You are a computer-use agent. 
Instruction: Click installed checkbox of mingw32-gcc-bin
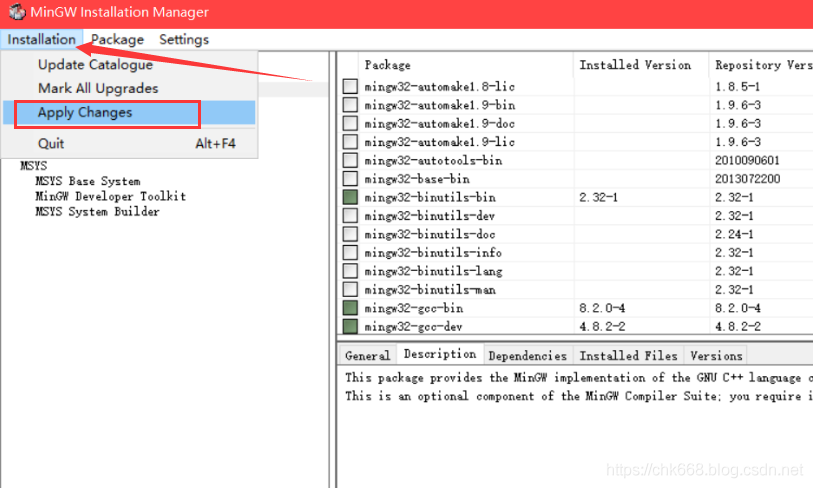click(350, 308)
